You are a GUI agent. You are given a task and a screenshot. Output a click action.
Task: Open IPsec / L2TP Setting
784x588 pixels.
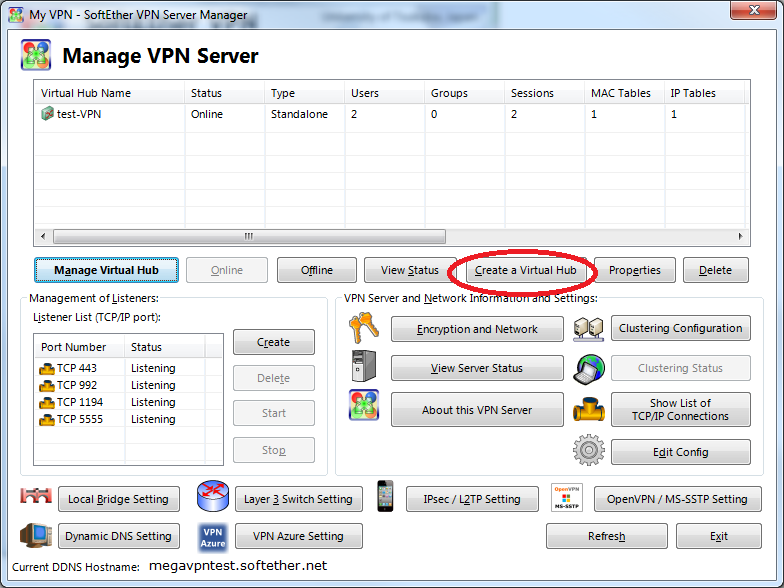pos(472,499)
